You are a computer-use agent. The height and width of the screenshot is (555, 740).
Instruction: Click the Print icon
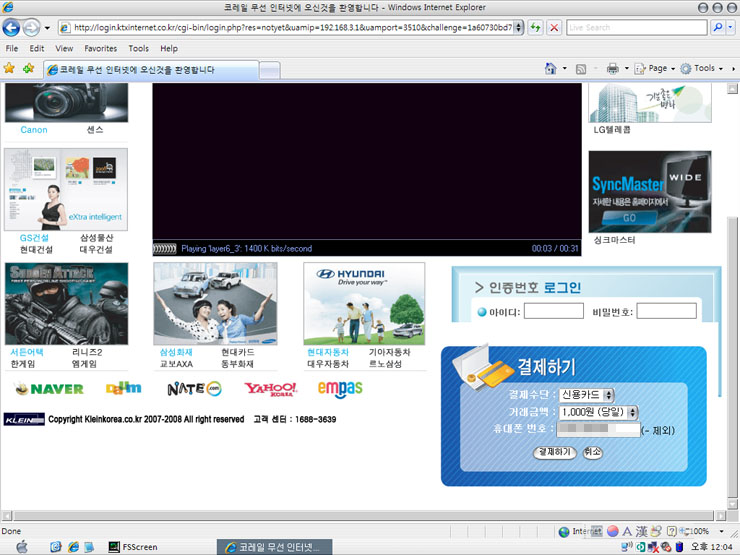point(613,69)
